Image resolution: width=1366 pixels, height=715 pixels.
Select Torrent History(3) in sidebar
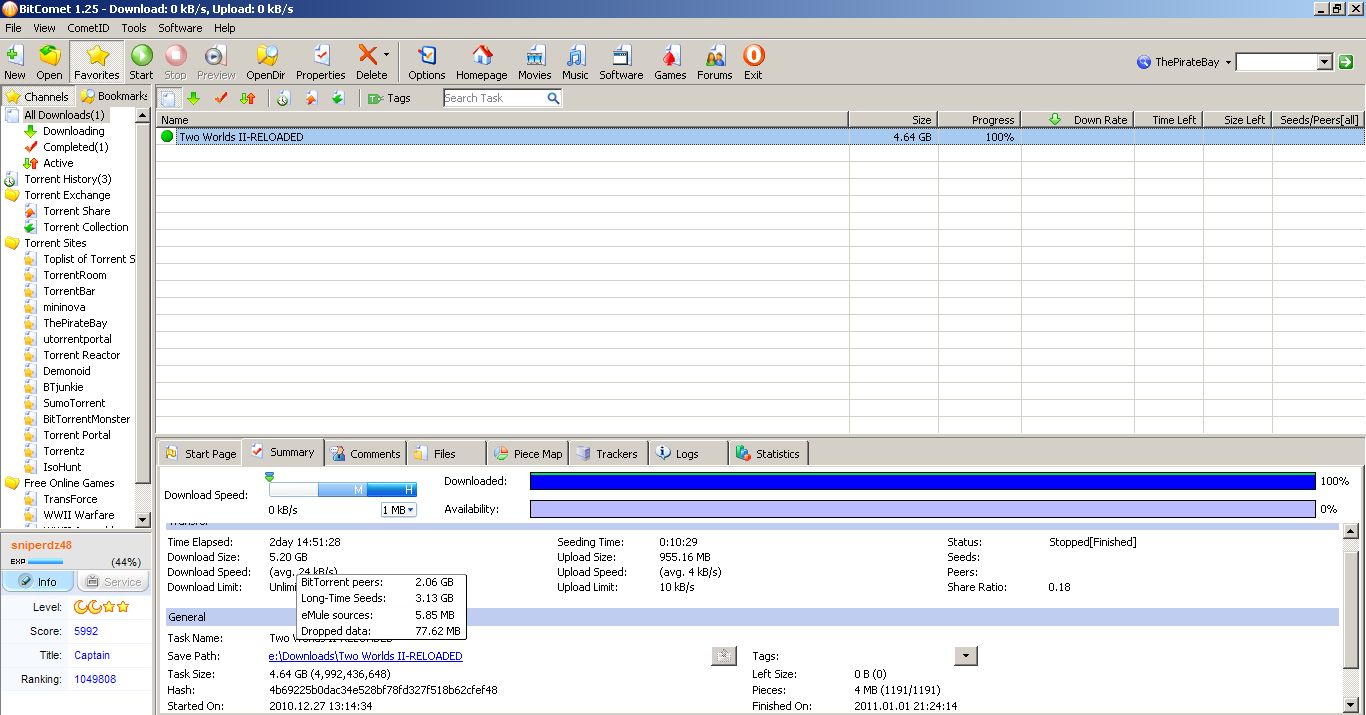click(68, 179)
